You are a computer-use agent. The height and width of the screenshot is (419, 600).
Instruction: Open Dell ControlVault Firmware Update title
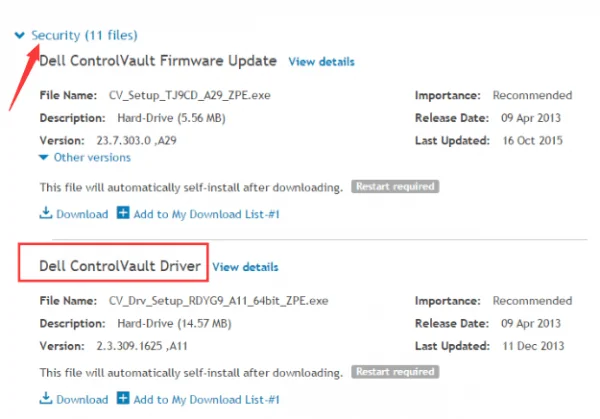(x=158, y=61)
